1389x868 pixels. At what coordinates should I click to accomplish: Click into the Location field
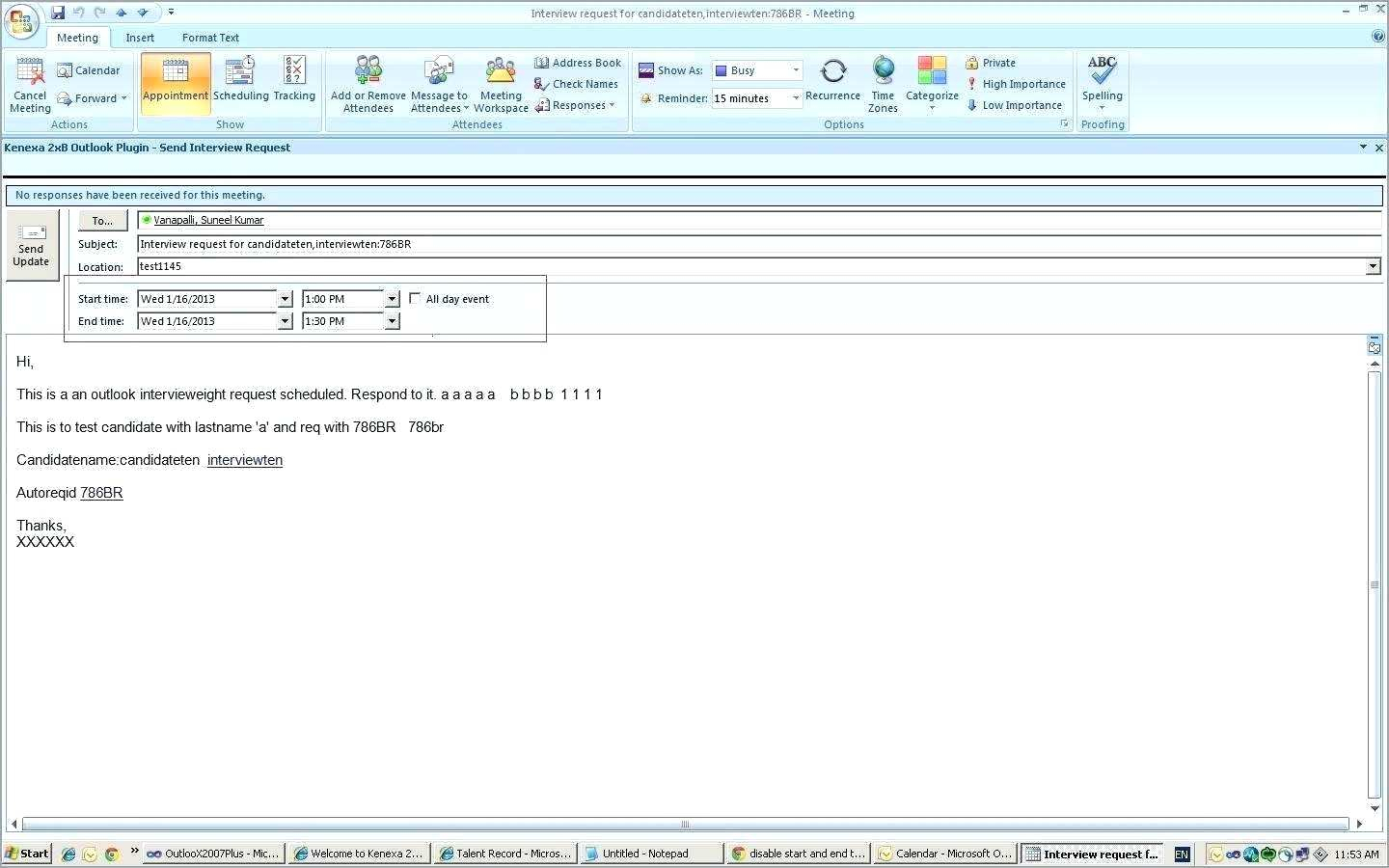point(751,266)
